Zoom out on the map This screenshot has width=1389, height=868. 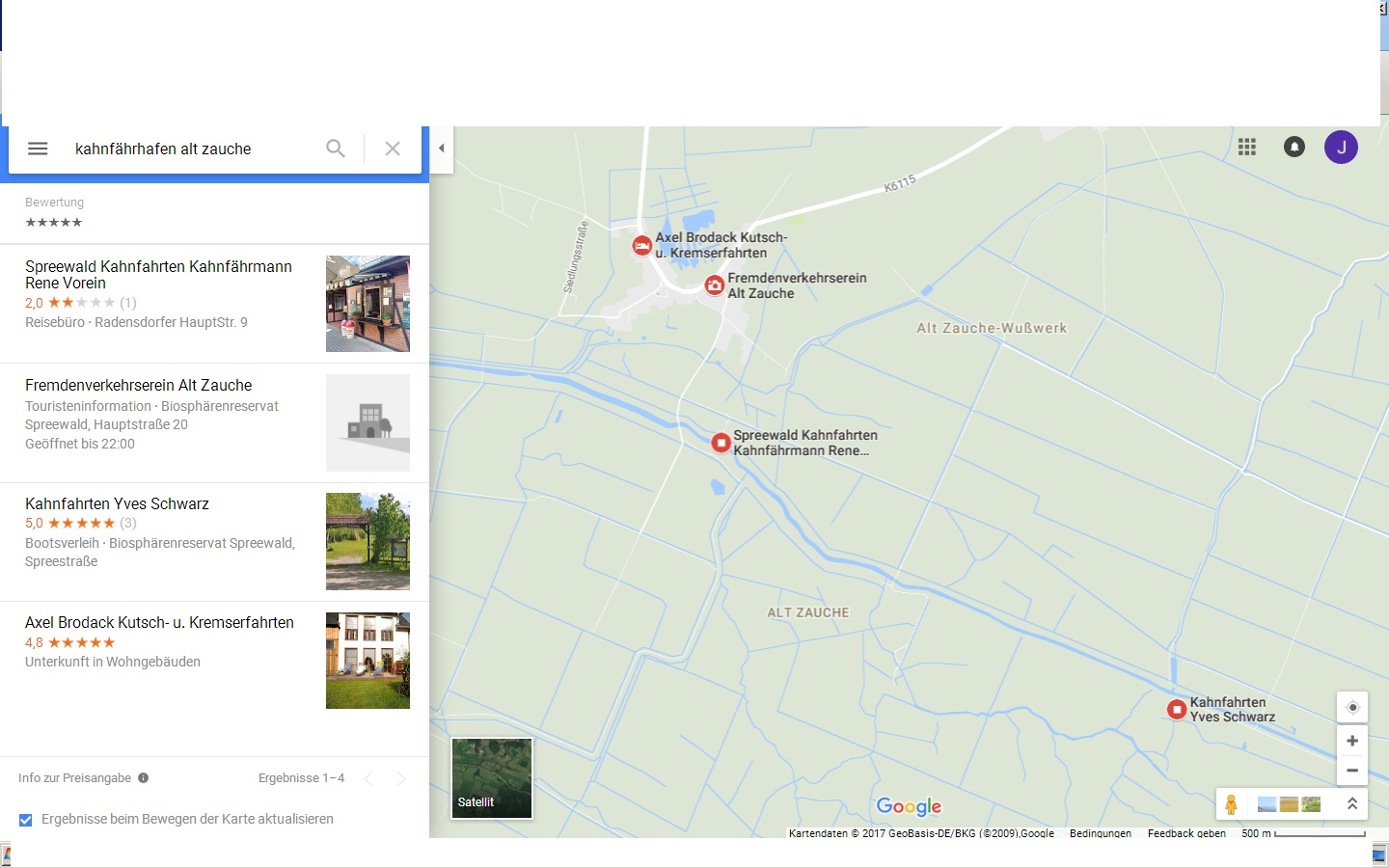pos(1352,771)
